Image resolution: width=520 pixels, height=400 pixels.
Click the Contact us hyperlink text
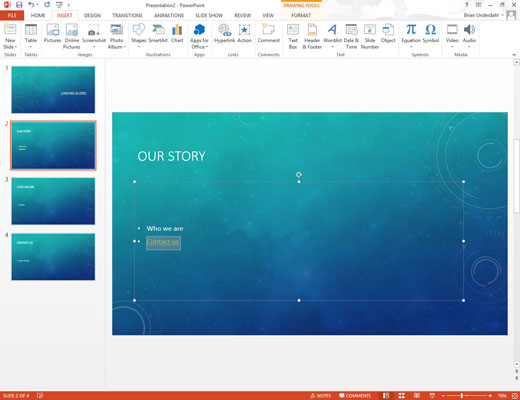coord(163,241)
